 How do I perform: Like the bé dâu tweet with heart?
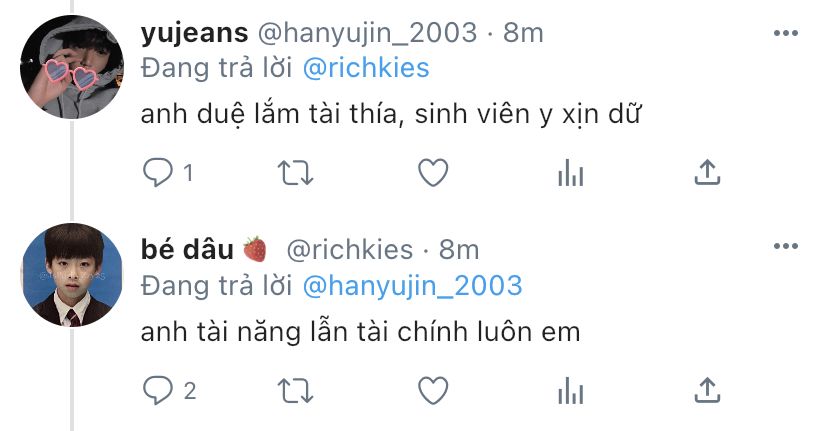click(433, 390)
